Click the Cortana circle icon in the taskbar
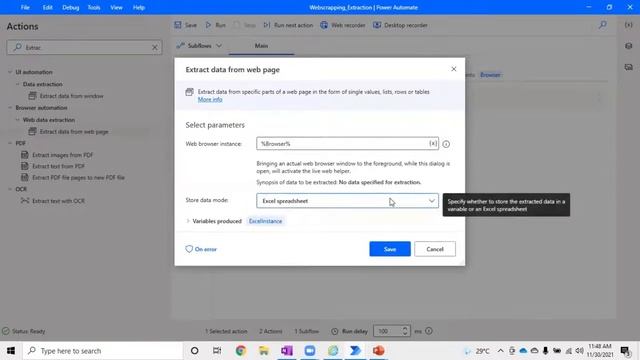This screenshot has width=640, height=360. (195, 351)
